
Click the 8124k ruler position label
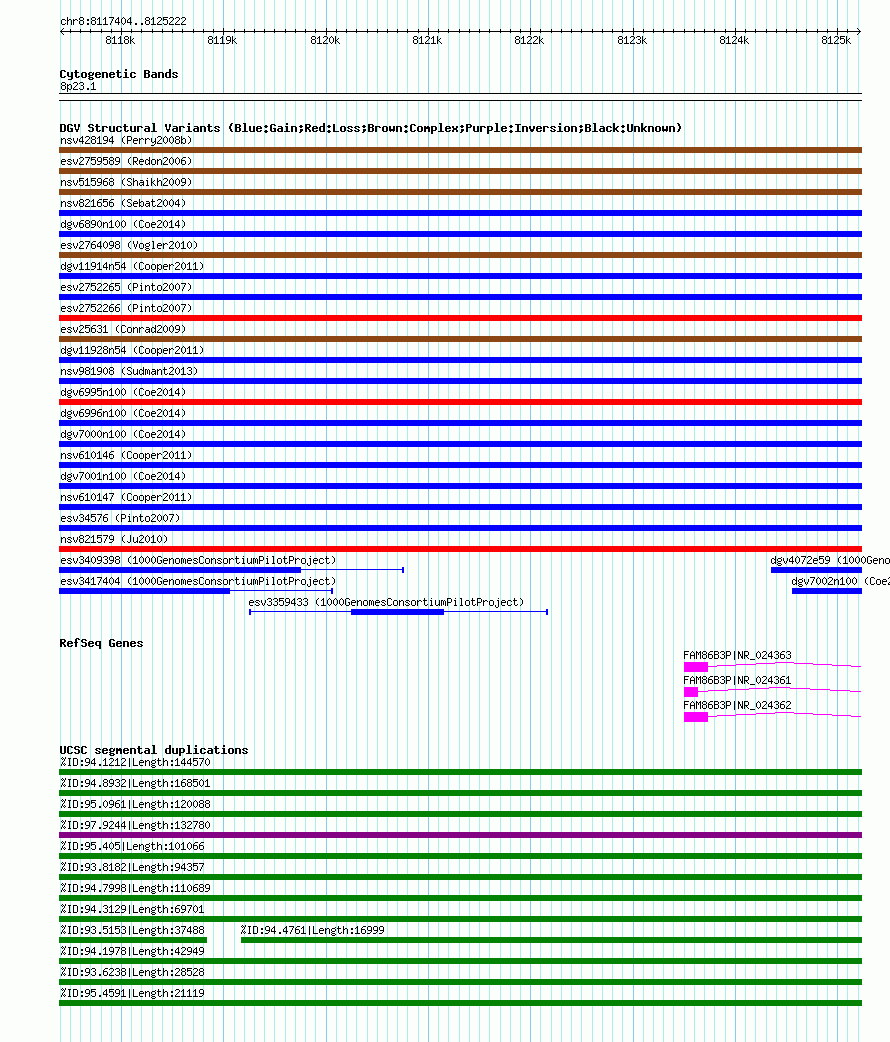tap(734, 41)
